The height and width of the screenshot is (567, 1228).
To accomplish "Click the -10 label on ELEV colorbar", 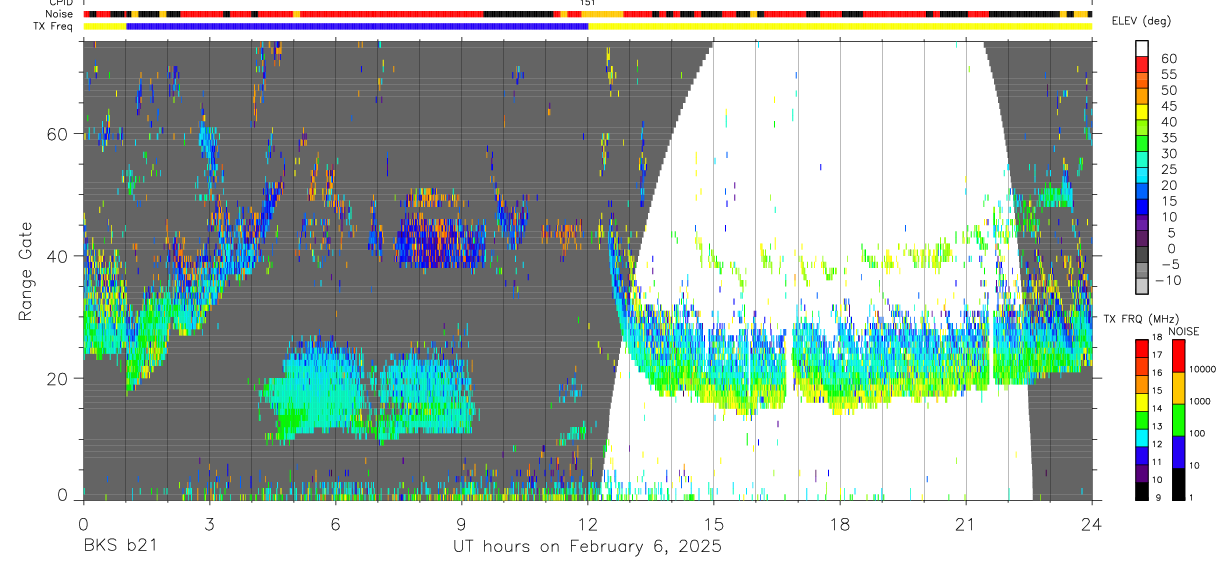I will click(x=1168, y=280).
